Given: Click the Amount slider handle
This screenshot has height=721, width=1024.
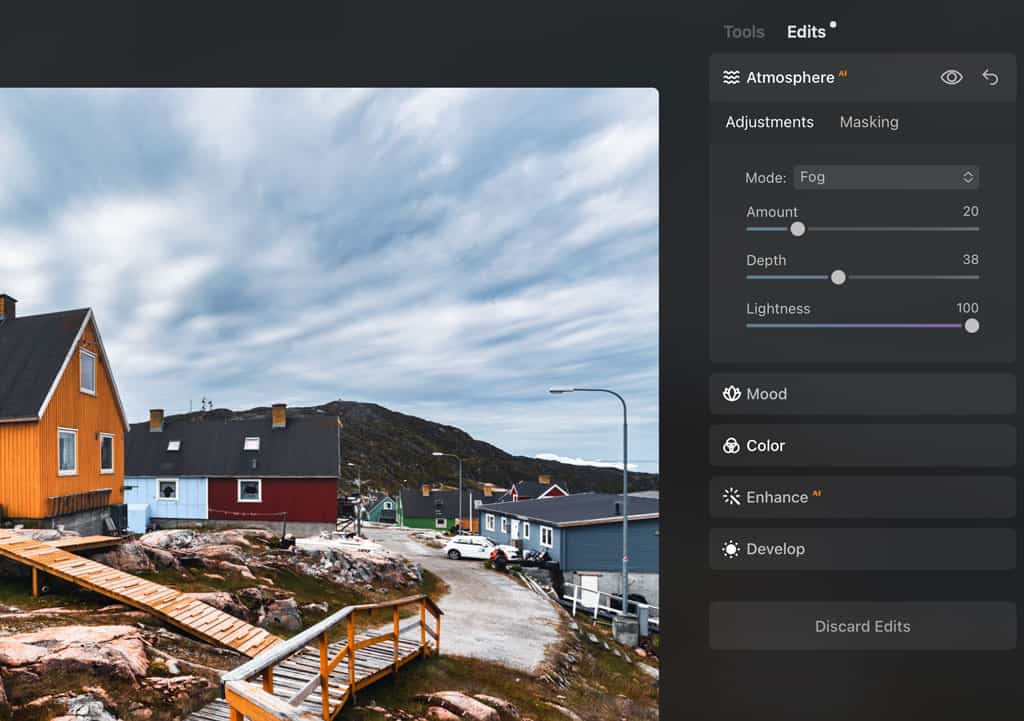Looking at the screenshot, I should pos(797,229).
